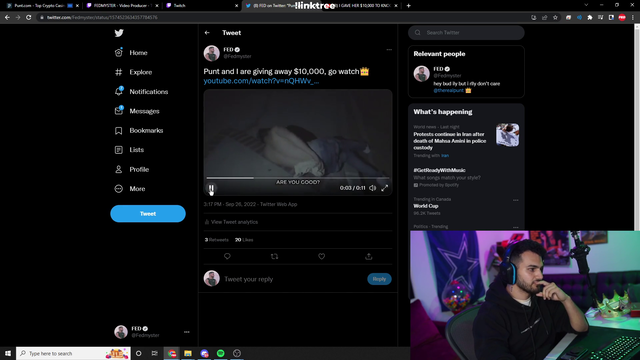Expand video to fullscreen

pyautogui.click(x=384, y=188)
